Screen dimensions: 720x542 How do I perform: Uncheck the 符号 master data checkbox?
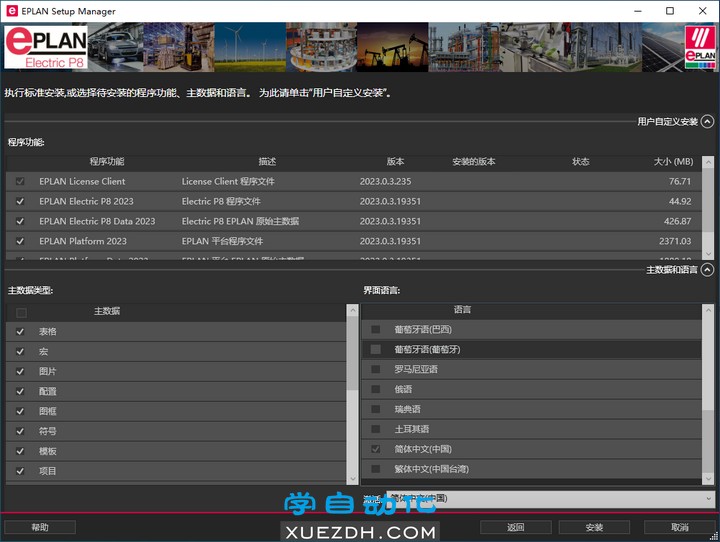[20, 431]
